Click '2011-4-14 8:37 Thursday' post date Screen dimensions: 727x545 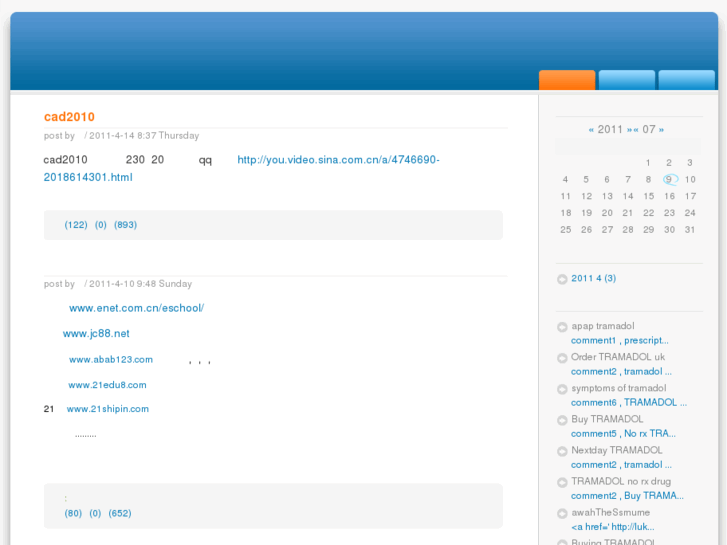point(144,136)
